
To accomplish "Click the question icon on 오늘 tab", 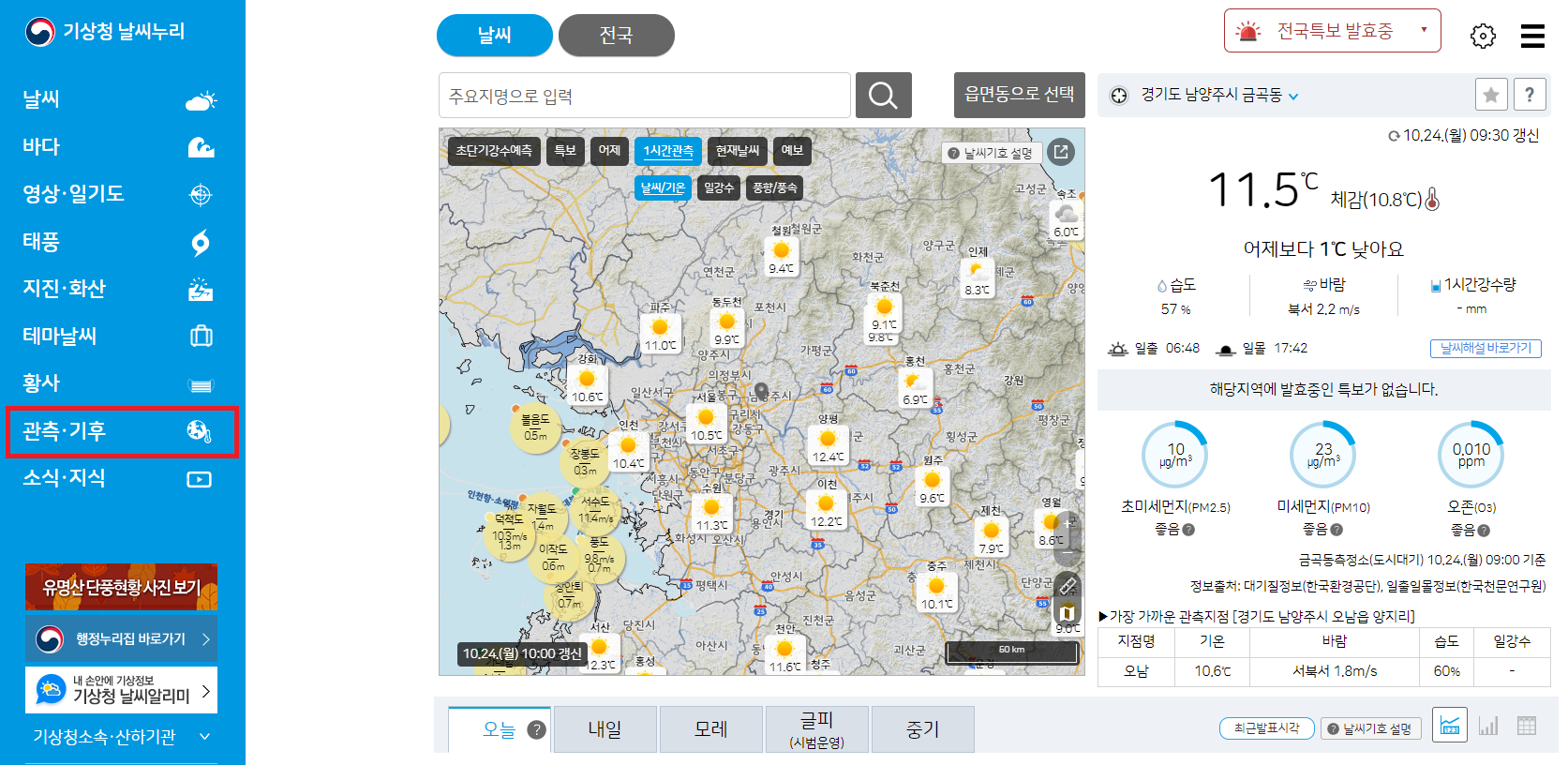I will [x=536, y=729].
